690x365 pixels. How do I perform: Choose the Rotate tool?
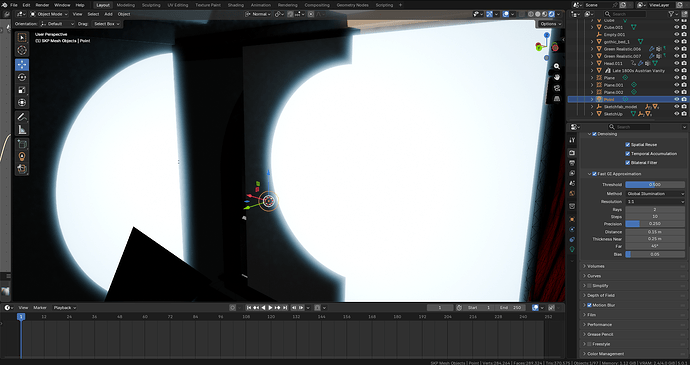[22, 77]
